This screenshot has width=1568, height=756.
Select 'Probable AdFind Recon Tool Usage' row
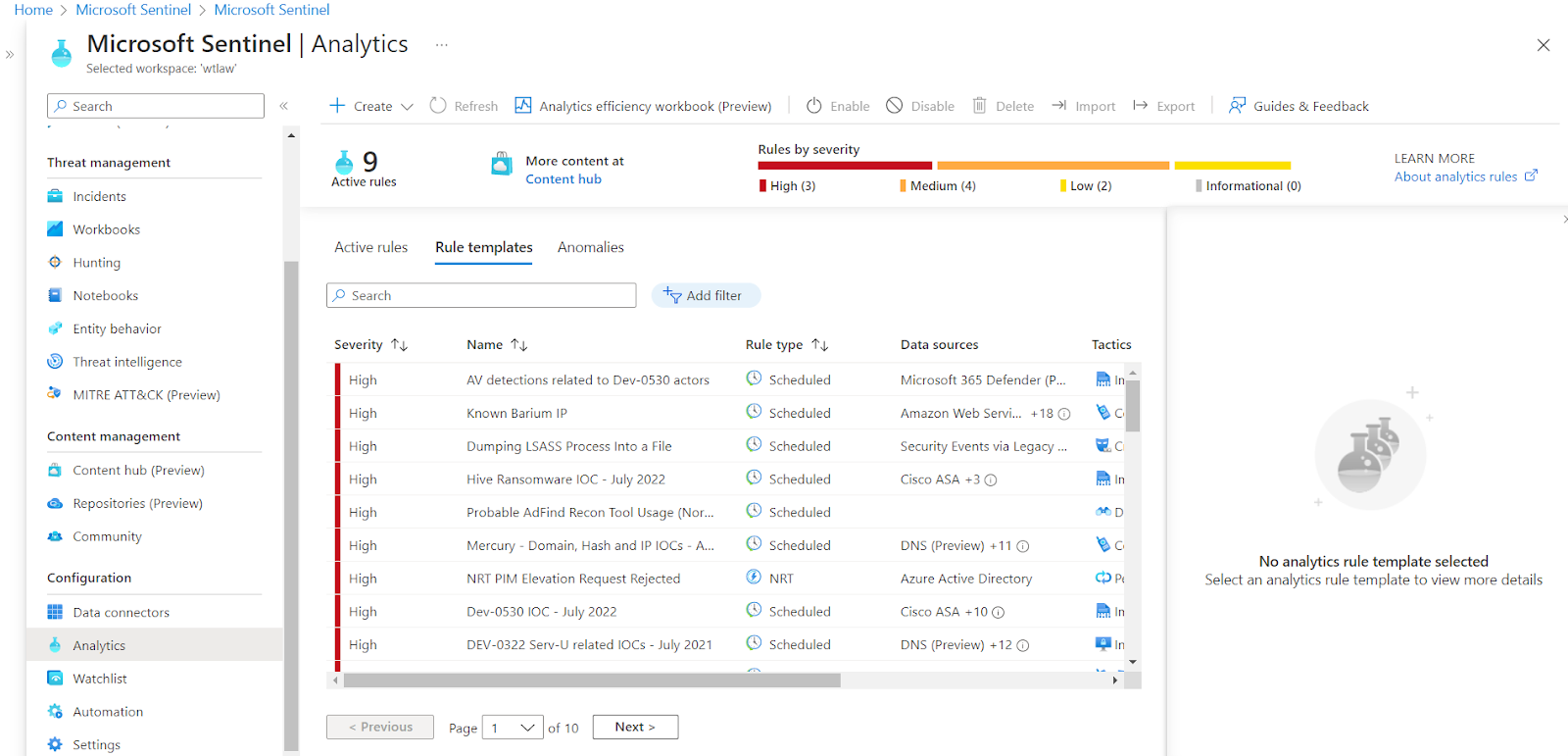click(x=590, y=513)
